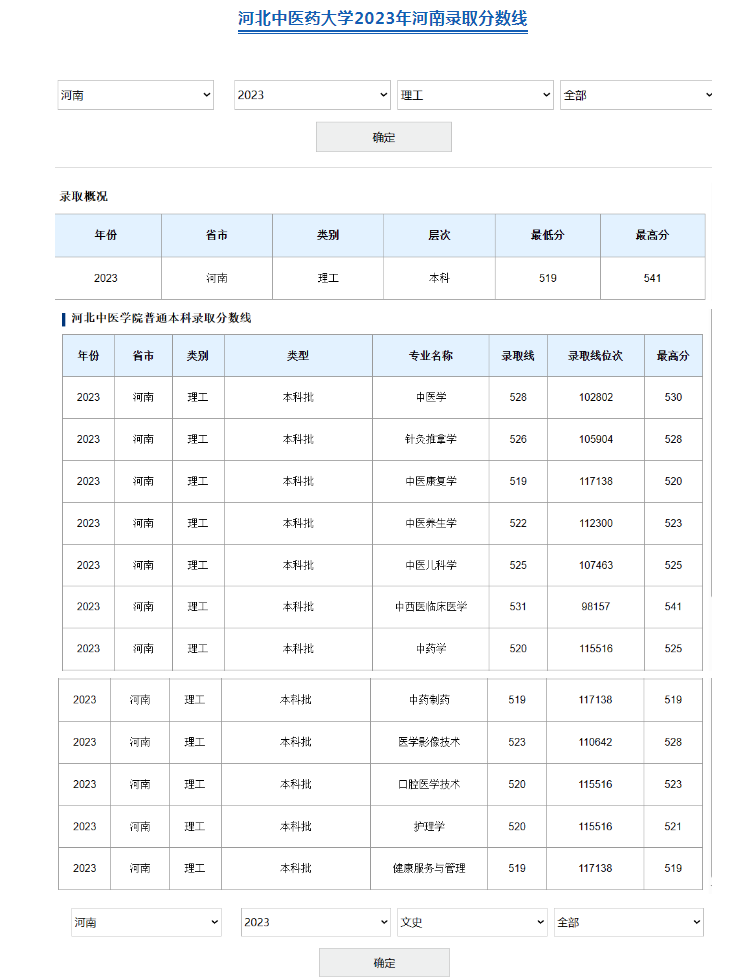The width and height of the screenshot is (737, 980).
Task: Open the top 2023 year dropdown
Action: coord(312,95)
